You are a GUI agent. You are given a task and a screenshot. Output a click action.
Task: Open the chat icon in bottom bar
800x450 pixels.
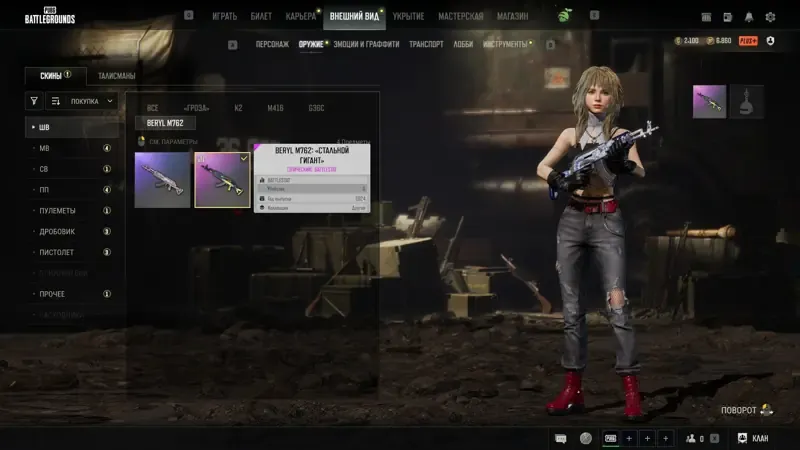(560, 438)
